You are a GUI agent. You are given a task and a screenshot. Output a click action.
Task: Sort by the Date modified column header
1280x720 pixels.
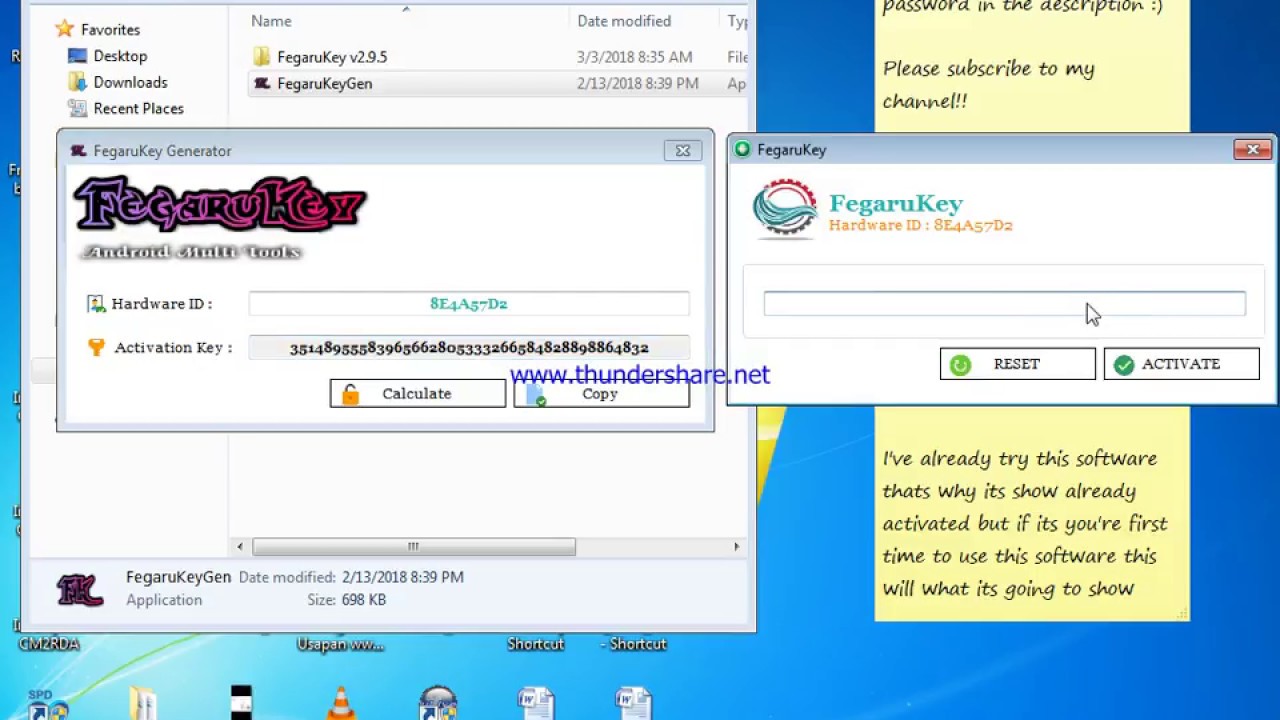tap(624, 21)
